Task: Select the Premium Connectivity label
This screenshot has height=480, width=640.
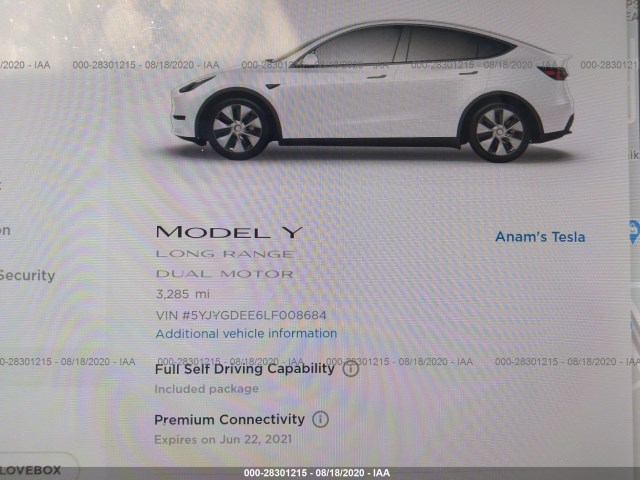Action: coord(229,419)
